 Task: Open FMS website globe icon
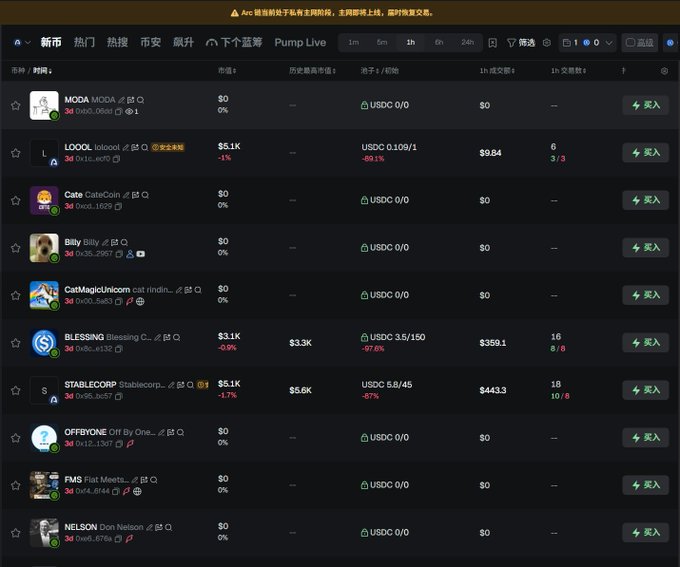pos(137,492)
